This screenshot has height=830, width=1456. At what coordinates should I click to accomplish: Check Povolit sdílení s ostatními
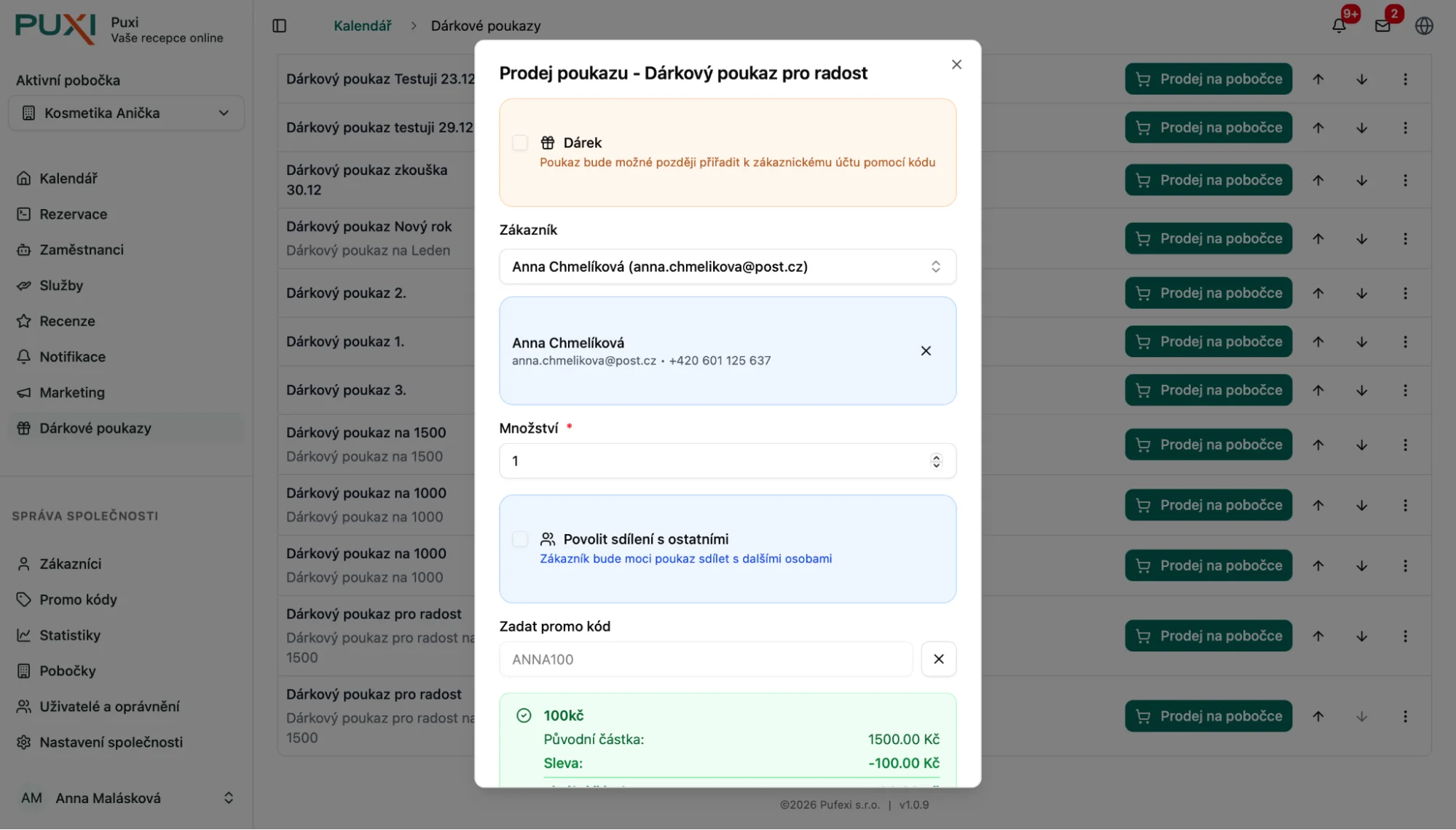[x=520, y=539]
